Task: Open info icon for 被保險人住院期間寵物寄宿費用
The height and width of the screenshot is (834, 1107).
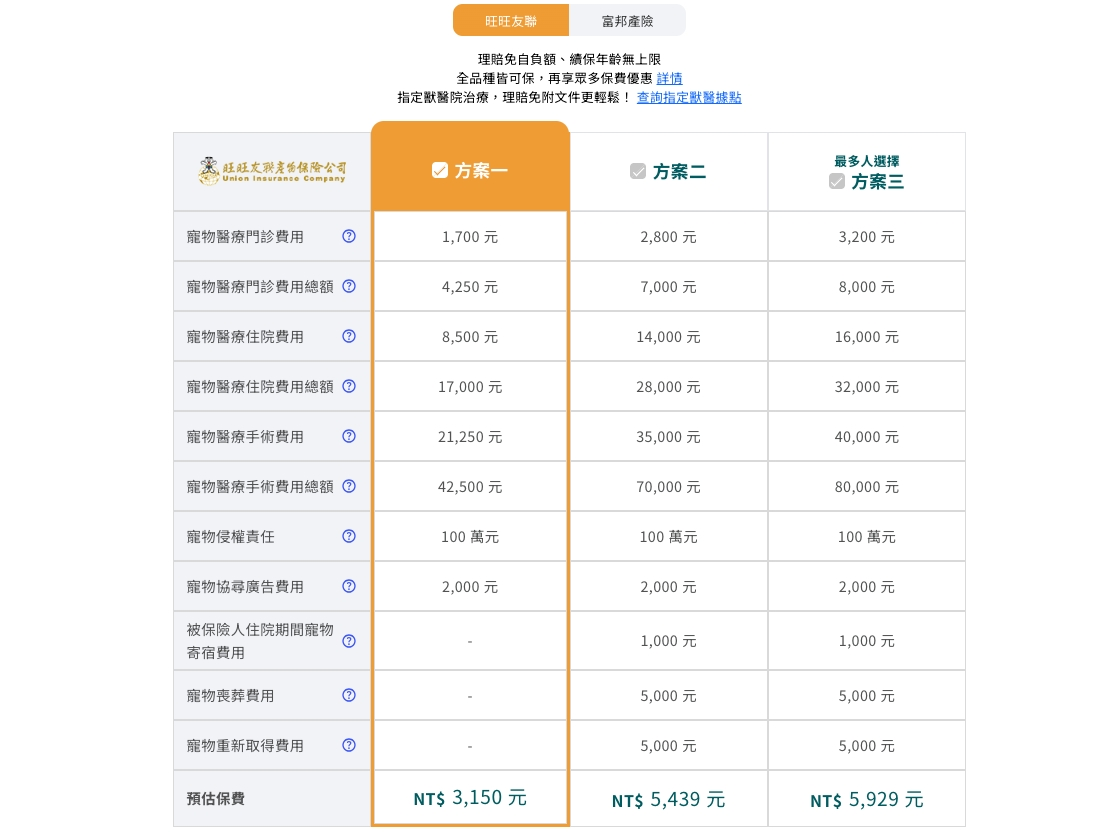Action: (348, 641)
